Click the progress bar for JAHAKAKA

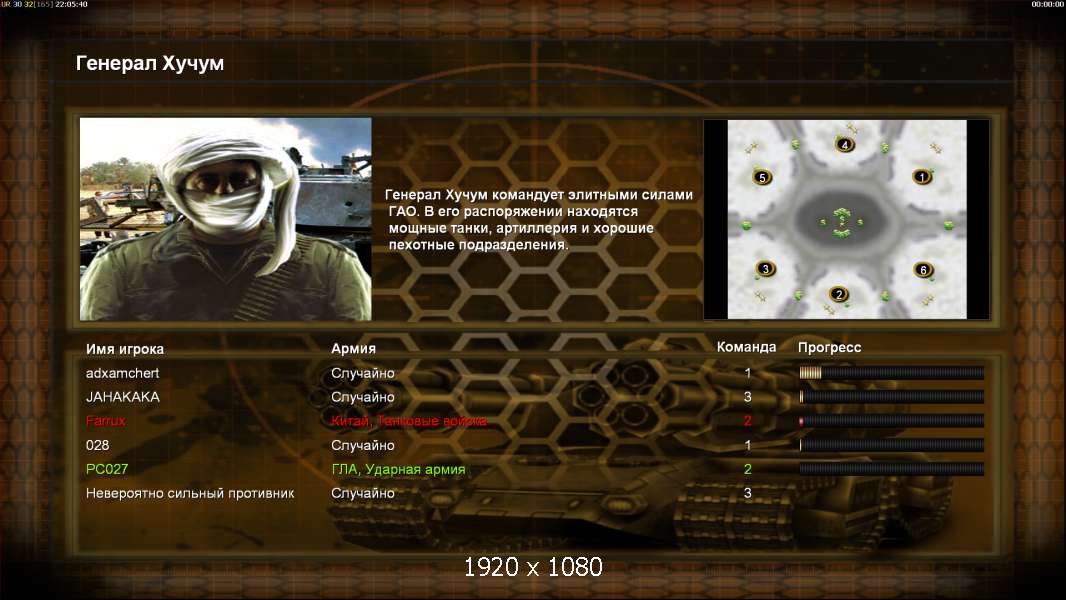click(x=891, y=397)
